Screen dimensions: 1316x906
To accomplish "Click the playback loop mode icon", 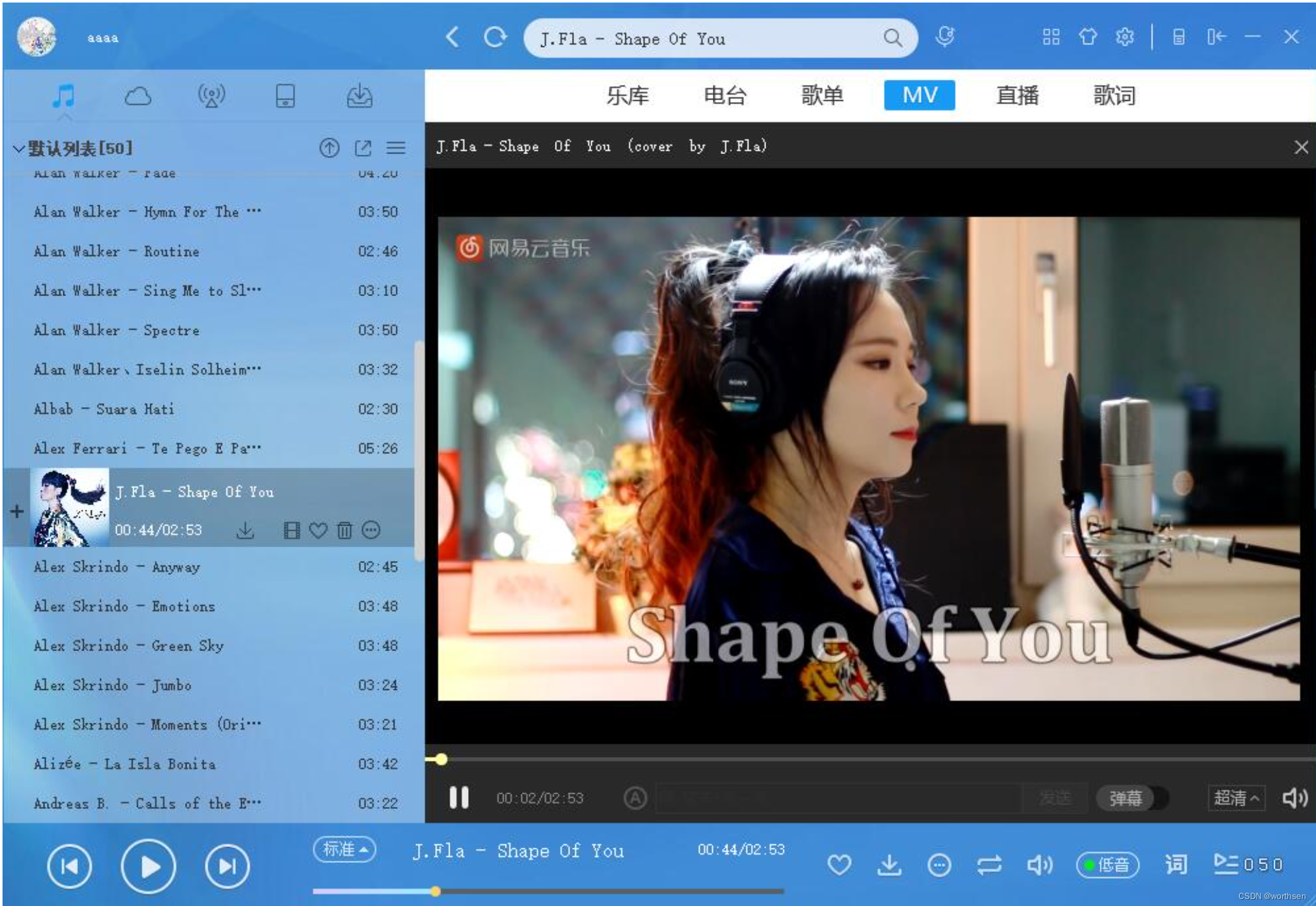I will click(989, 865).
